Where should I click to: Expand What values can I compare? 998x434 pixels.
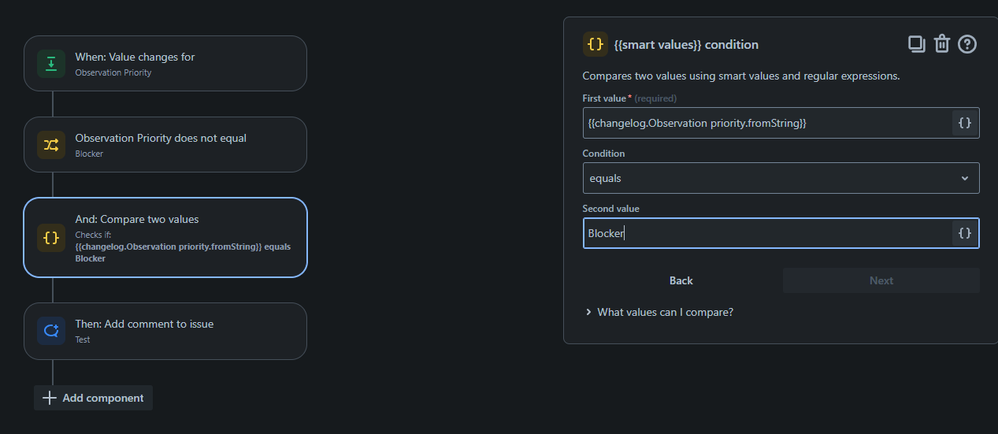pyautogui.click(x=659, y=312)
